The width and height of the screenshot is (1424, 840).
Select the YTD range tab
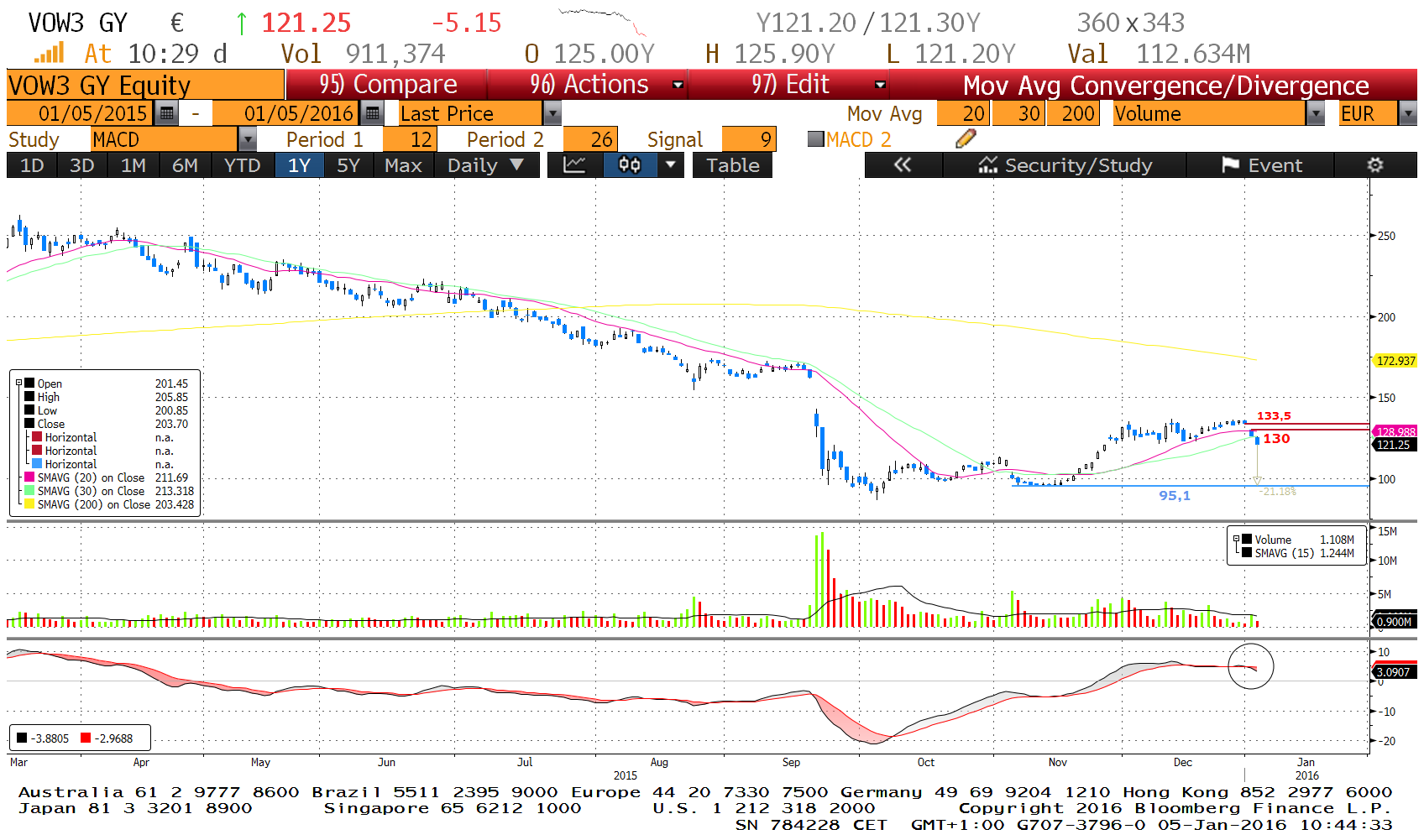tap(243, 165)
